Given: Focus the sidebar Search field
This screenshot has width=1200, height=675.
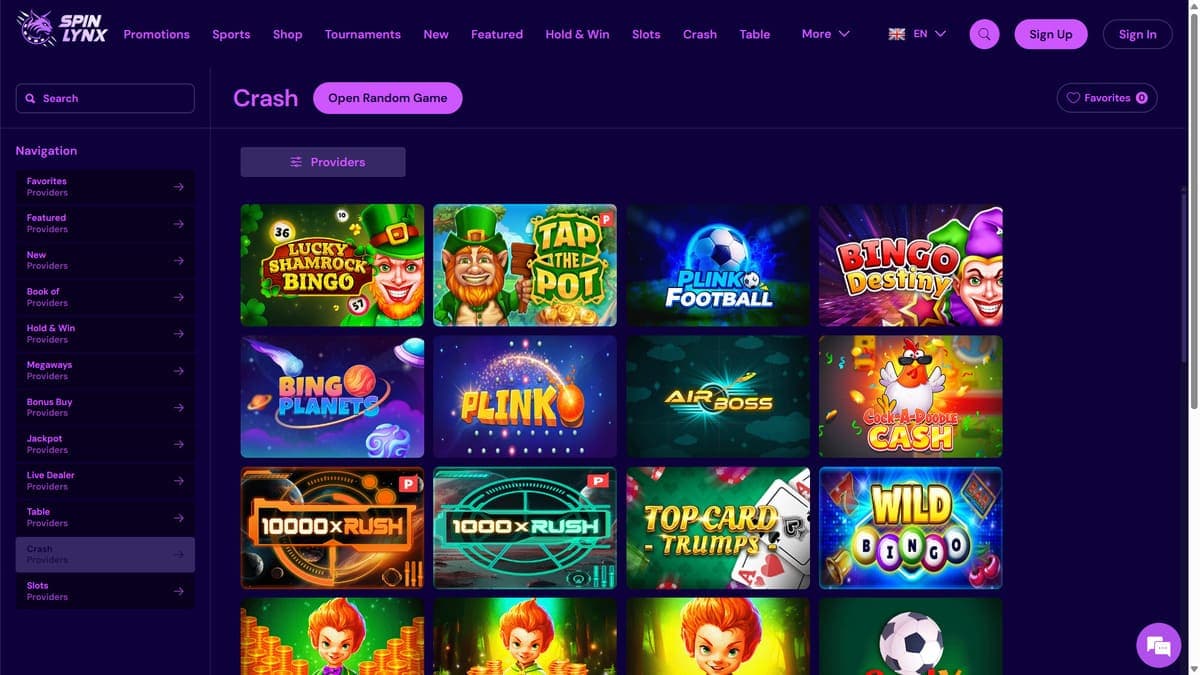Looking at the screenshot, I should (x=105, y=98).
